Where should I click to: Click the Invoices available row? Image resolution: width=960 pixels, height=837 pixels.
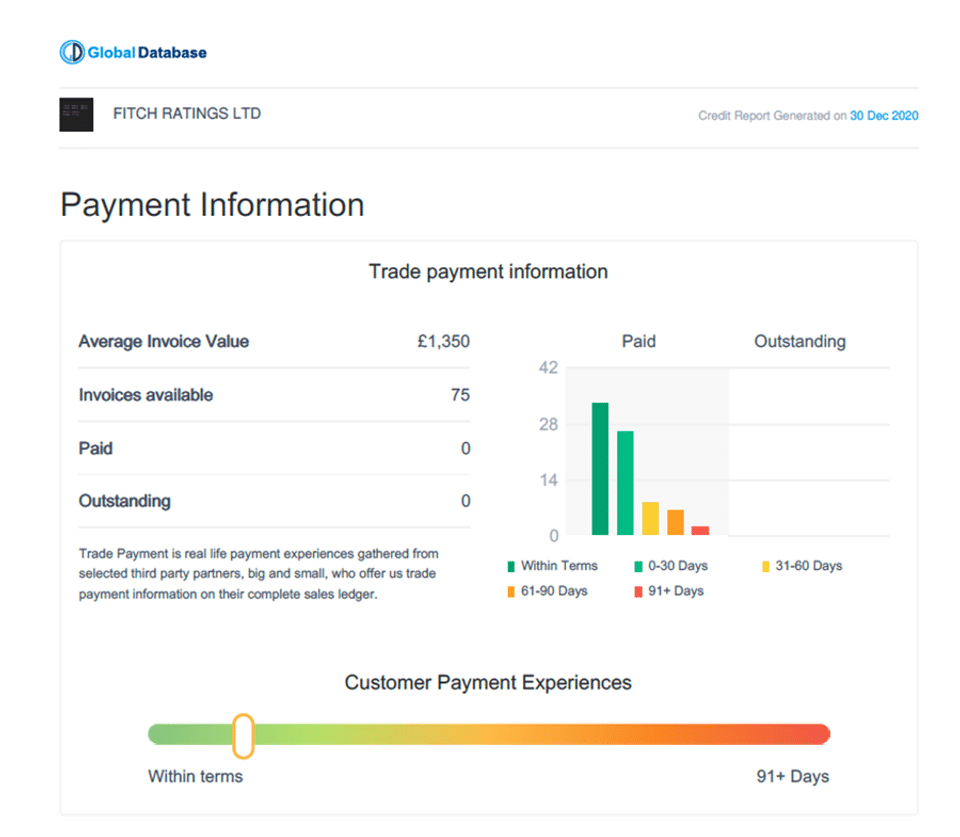273,395
